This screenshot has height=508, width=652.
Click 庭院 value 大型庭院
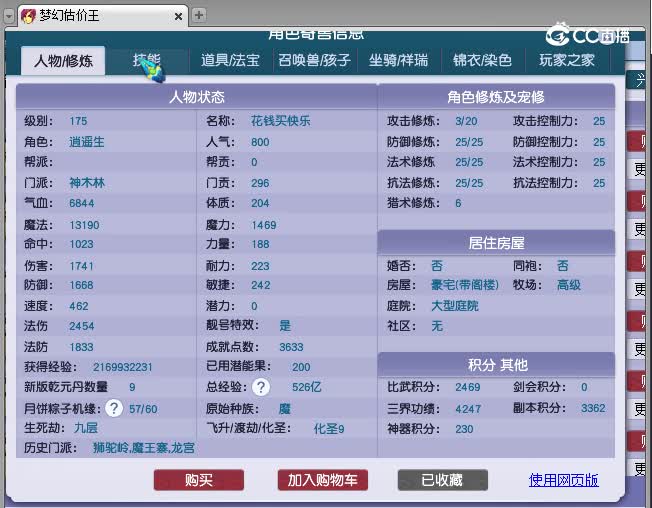click(454, 306)
